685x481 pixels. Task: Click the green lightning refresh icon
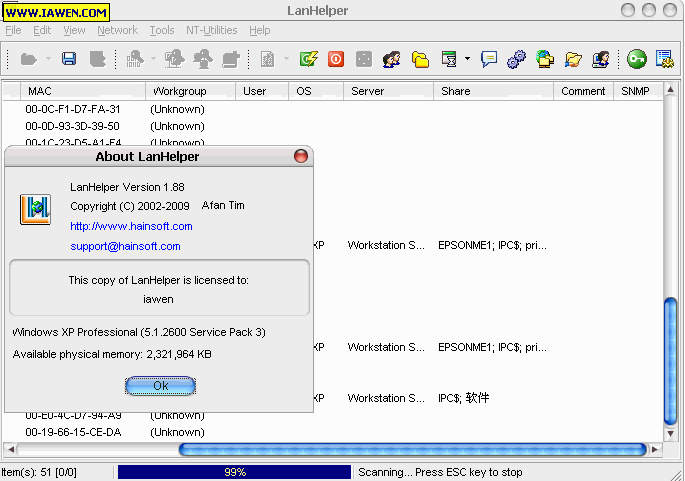pos(309,59)
